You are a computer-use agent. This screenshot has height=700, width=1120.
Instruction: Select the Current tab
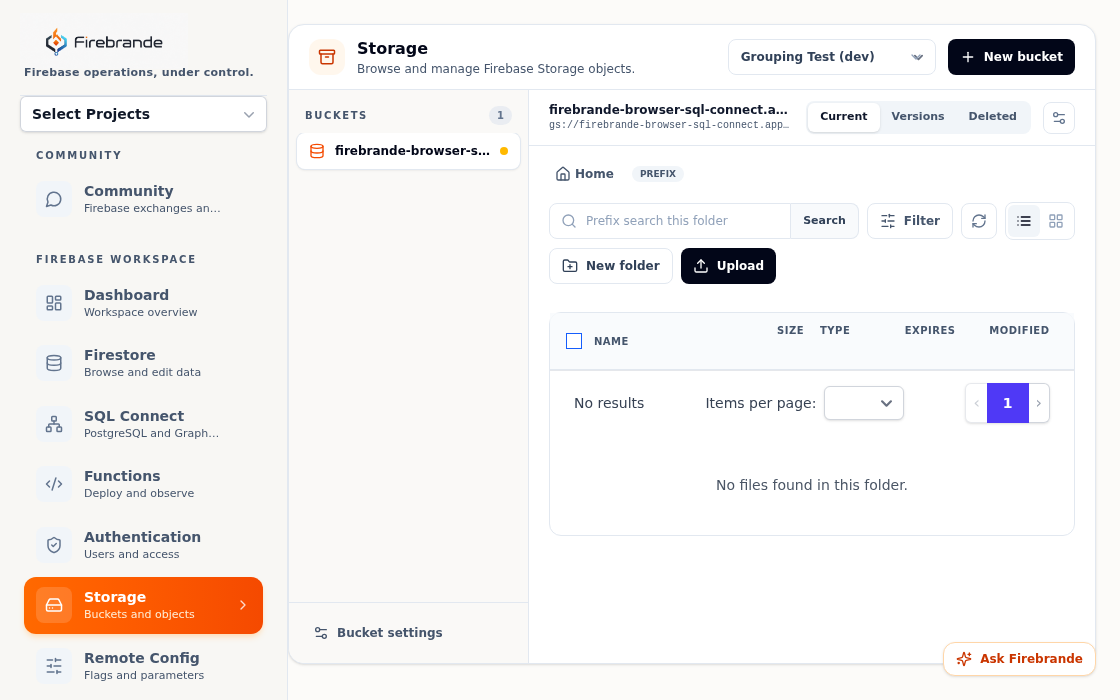(x=844, y=116)
